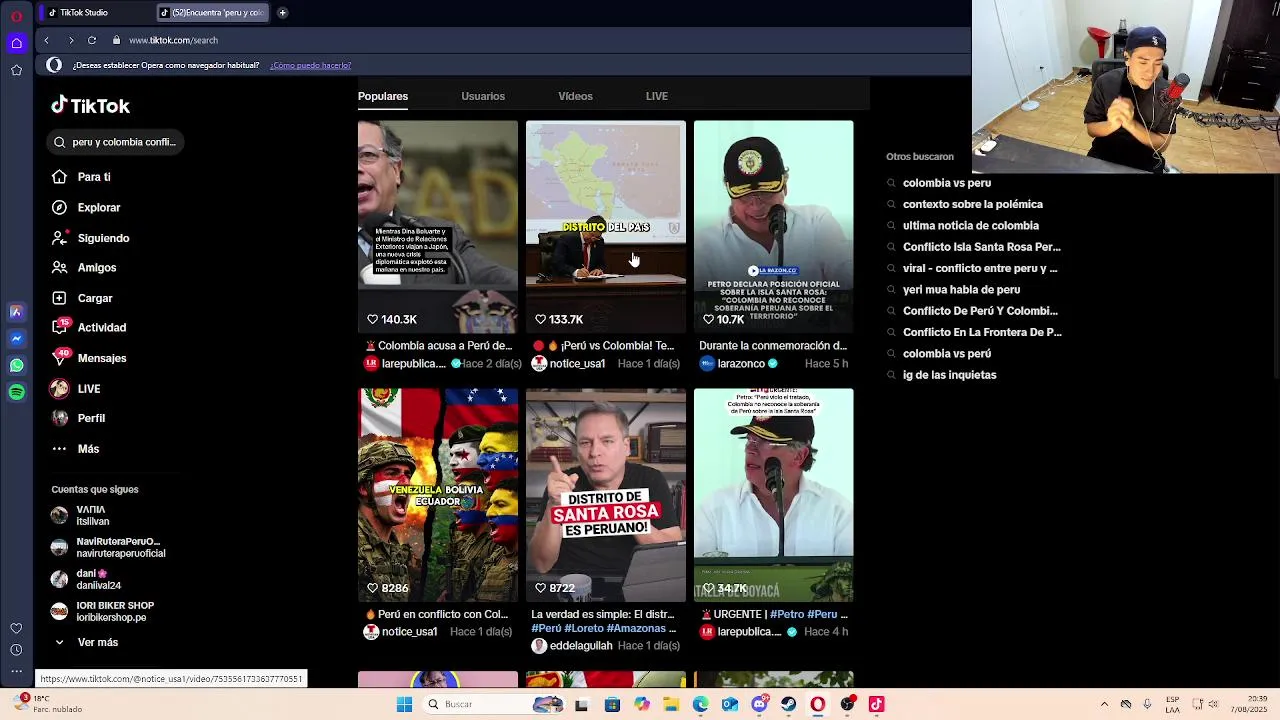Switch to the Videos tab
This screenshot has height=720, width=1280.
575,96
